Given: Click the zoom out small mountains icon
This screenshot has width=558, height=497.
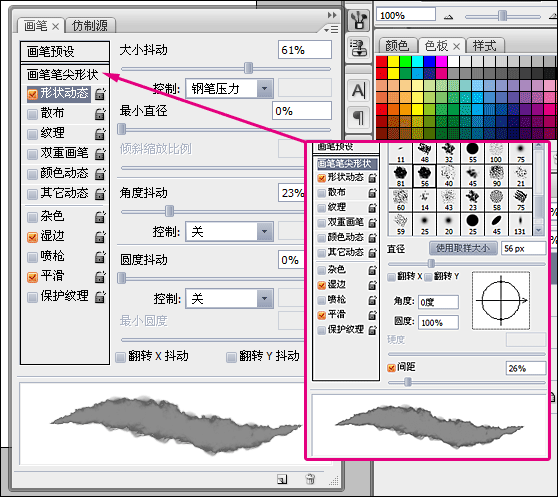Looking at the screenshot, I should (448, 17).
